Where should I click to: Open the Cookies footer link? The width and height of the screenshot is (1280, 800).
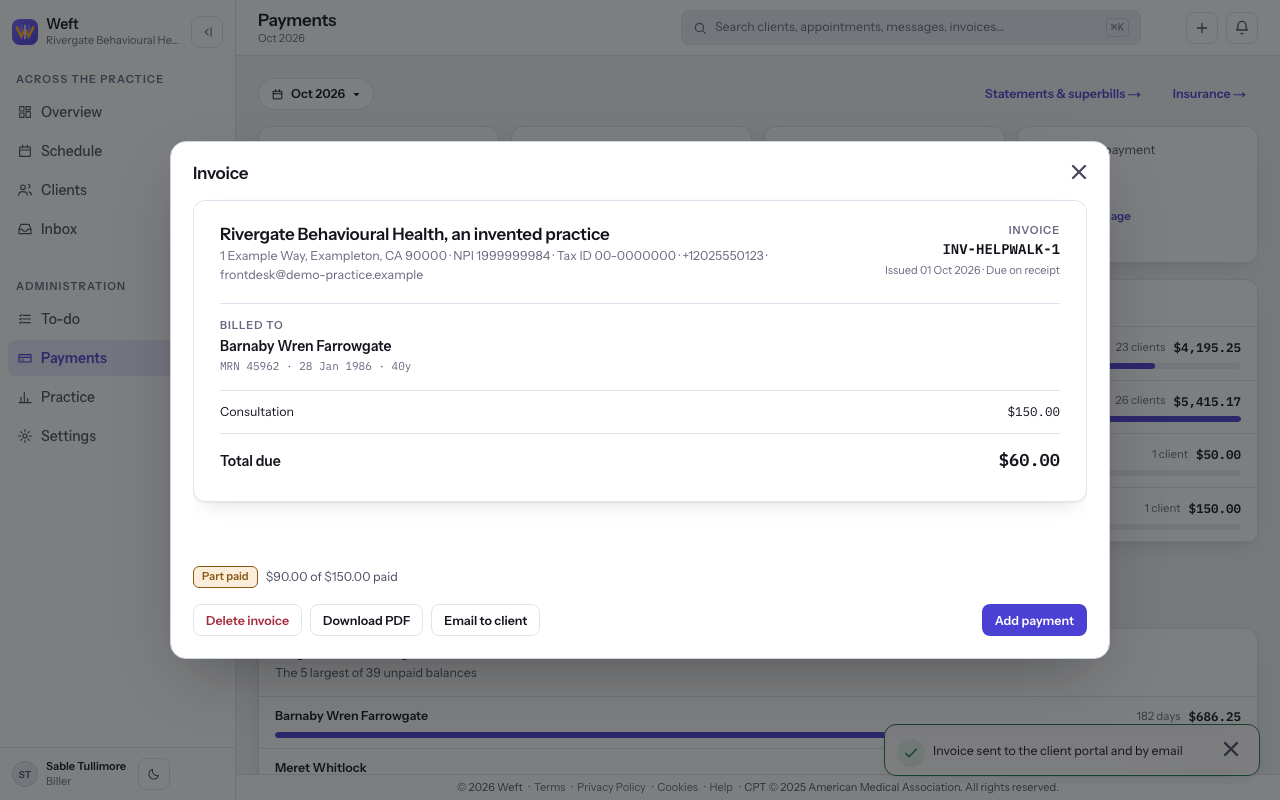tap(677, 787)
